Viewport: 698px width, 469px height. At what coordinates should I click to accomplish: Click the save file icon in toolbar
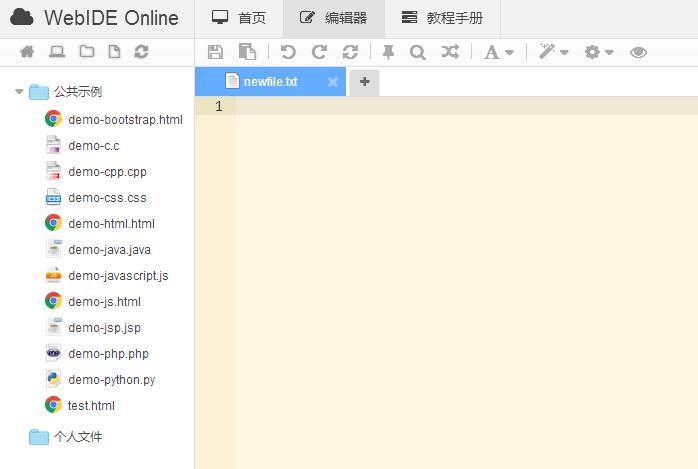pyautogui.click(x=215, y=52)
